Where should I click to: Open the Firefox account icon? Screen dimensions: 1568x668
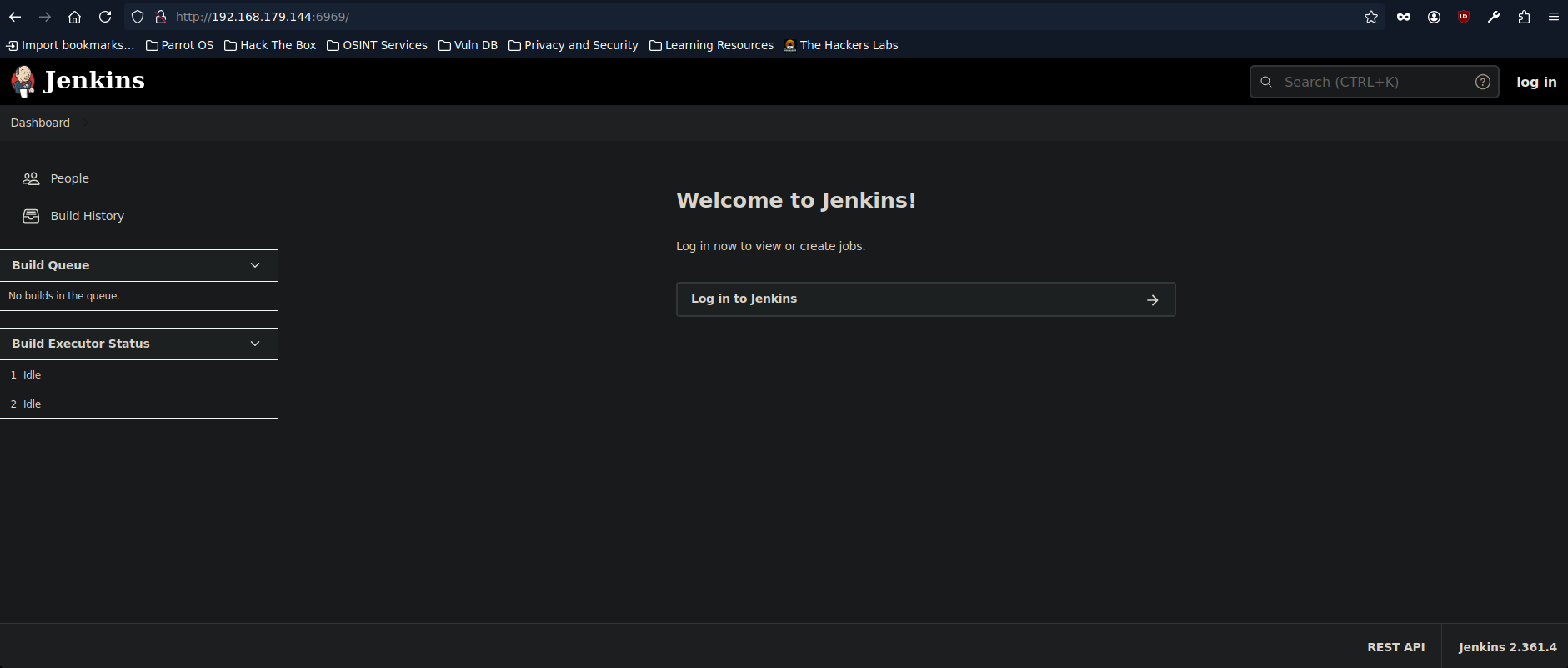tap(1434, 17)
